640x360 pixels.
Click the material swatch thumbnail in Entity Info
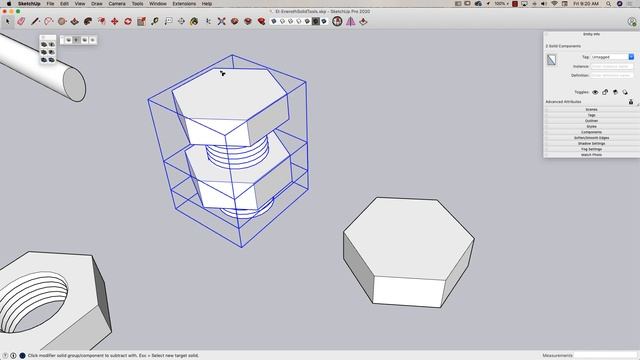tap(551, 60)
